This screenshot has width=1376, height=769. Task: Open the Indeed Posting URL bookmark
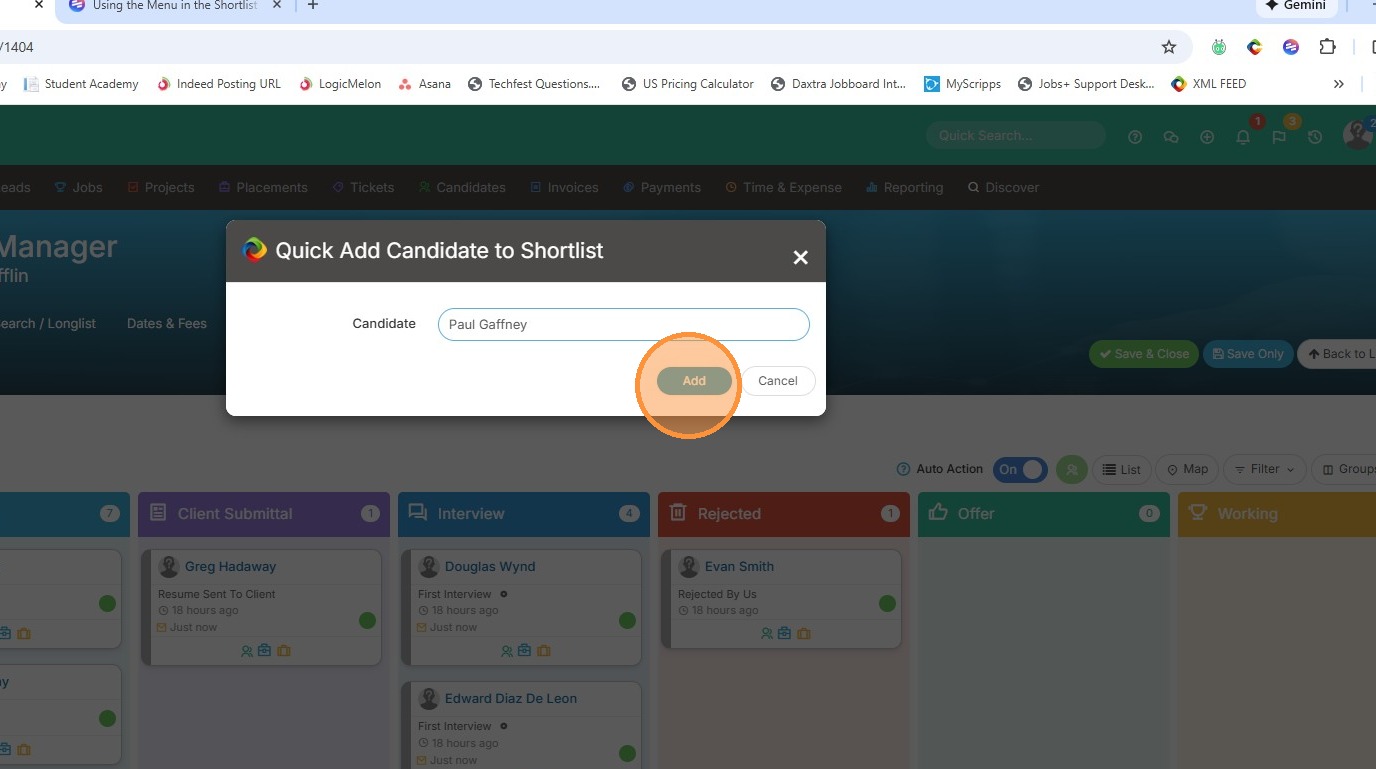(x=219, y=84)
